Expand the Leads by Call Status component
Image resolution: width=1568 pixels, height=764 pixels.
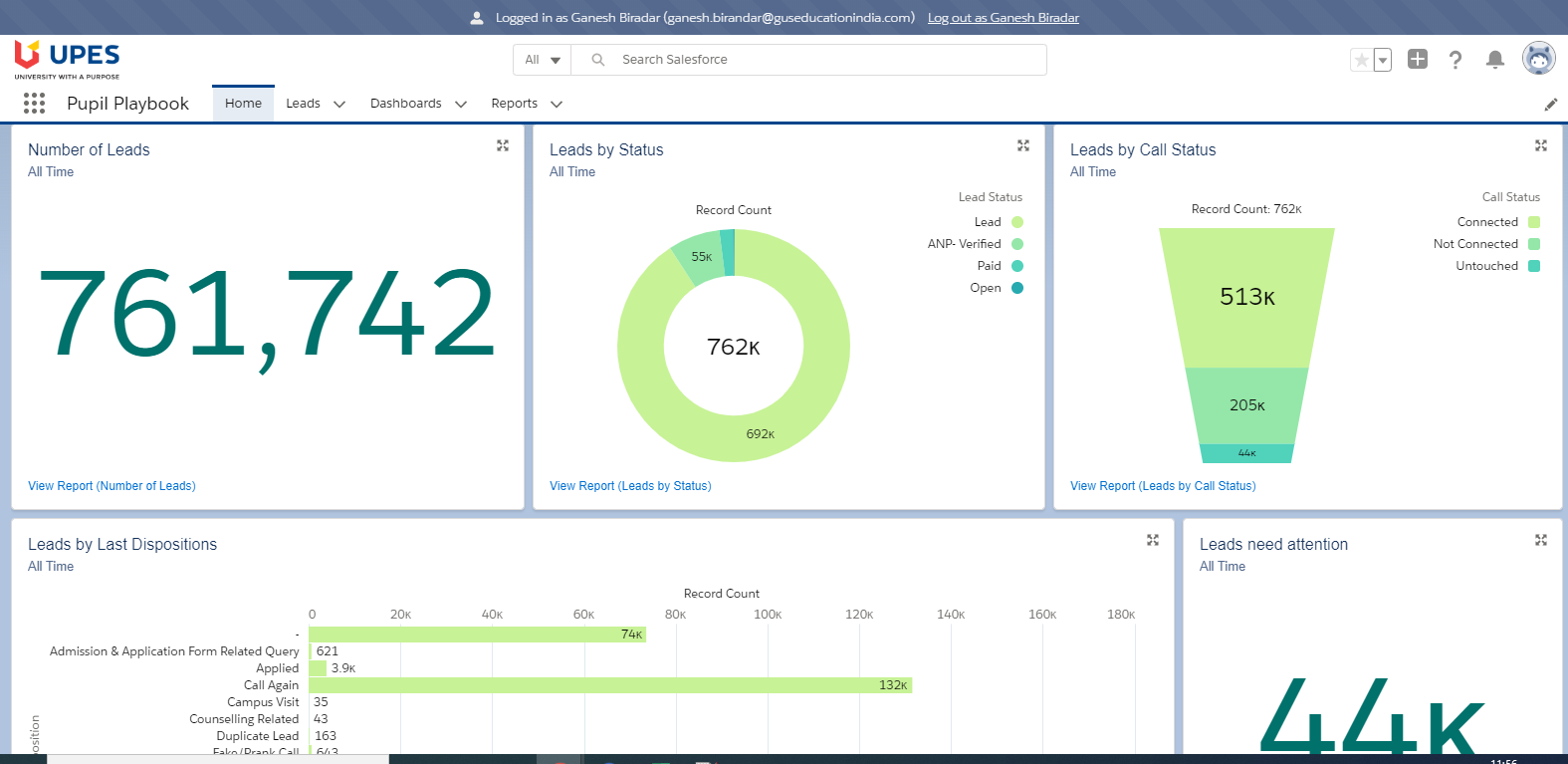tap(1540, 145)
